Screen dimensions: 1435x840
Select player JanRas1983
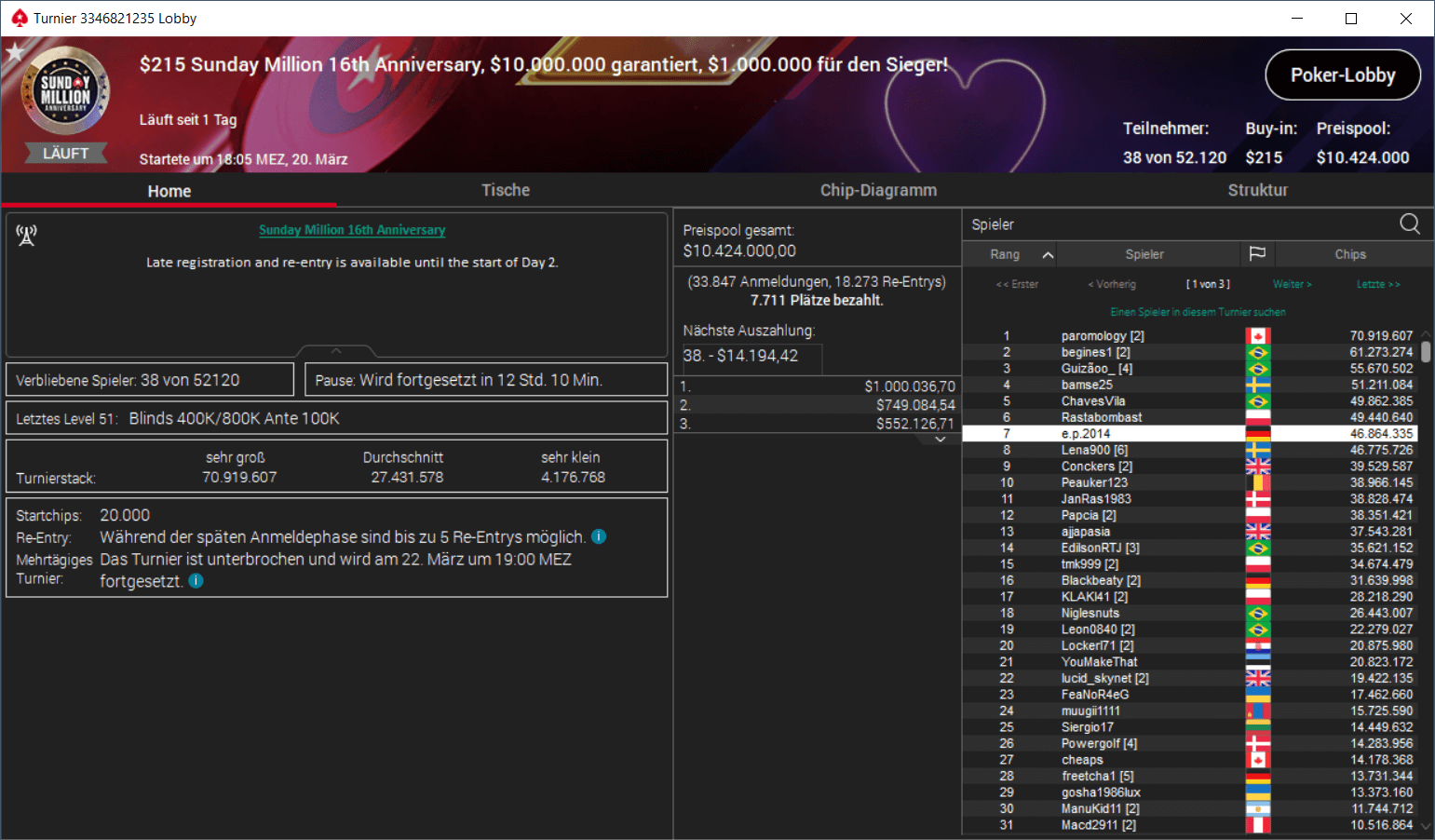pos(1096,499)
